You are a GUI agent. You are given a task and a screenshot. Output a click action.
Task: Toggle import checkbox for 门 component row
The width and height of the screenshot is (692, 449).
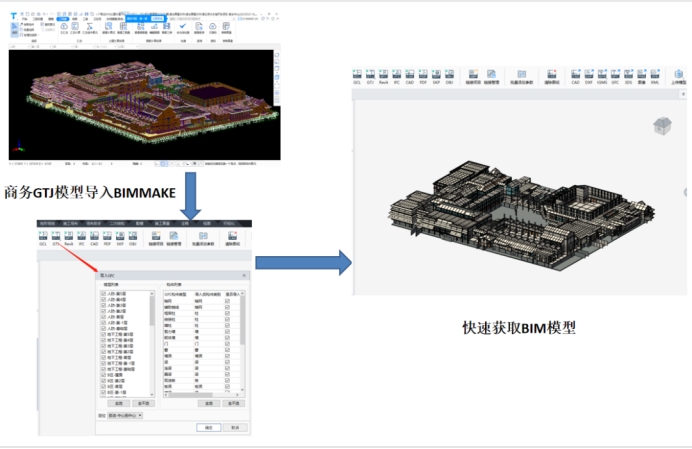[227, 343]
